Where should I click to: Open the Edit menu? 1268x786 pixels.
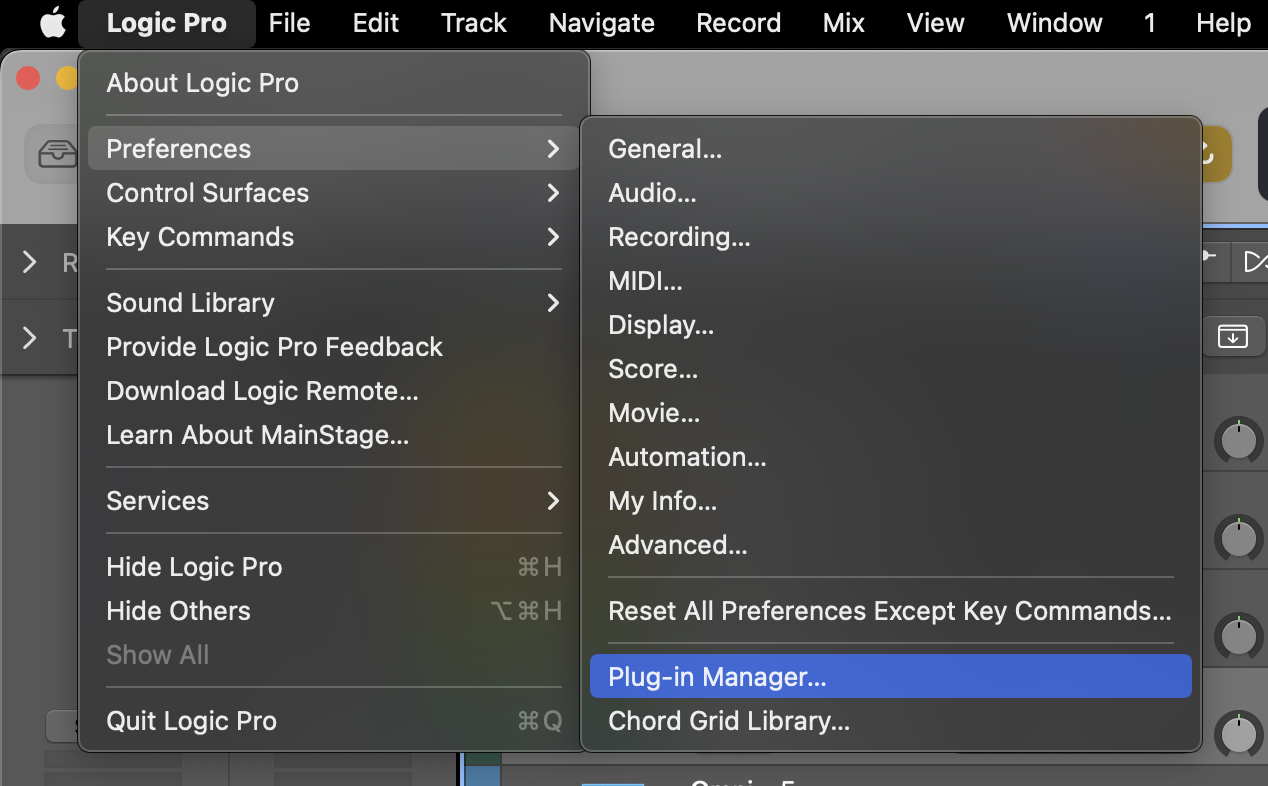point(376,23)
